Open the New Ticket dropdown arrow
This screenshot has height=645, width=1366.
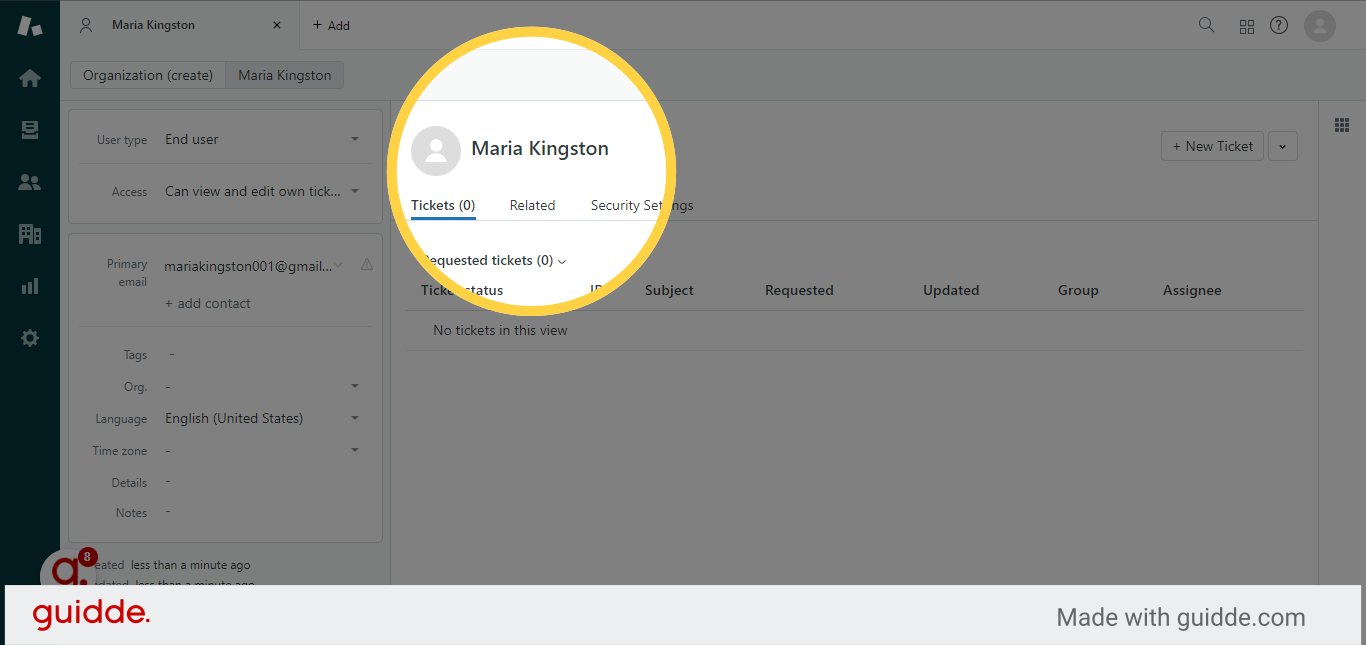[1283, 145]
